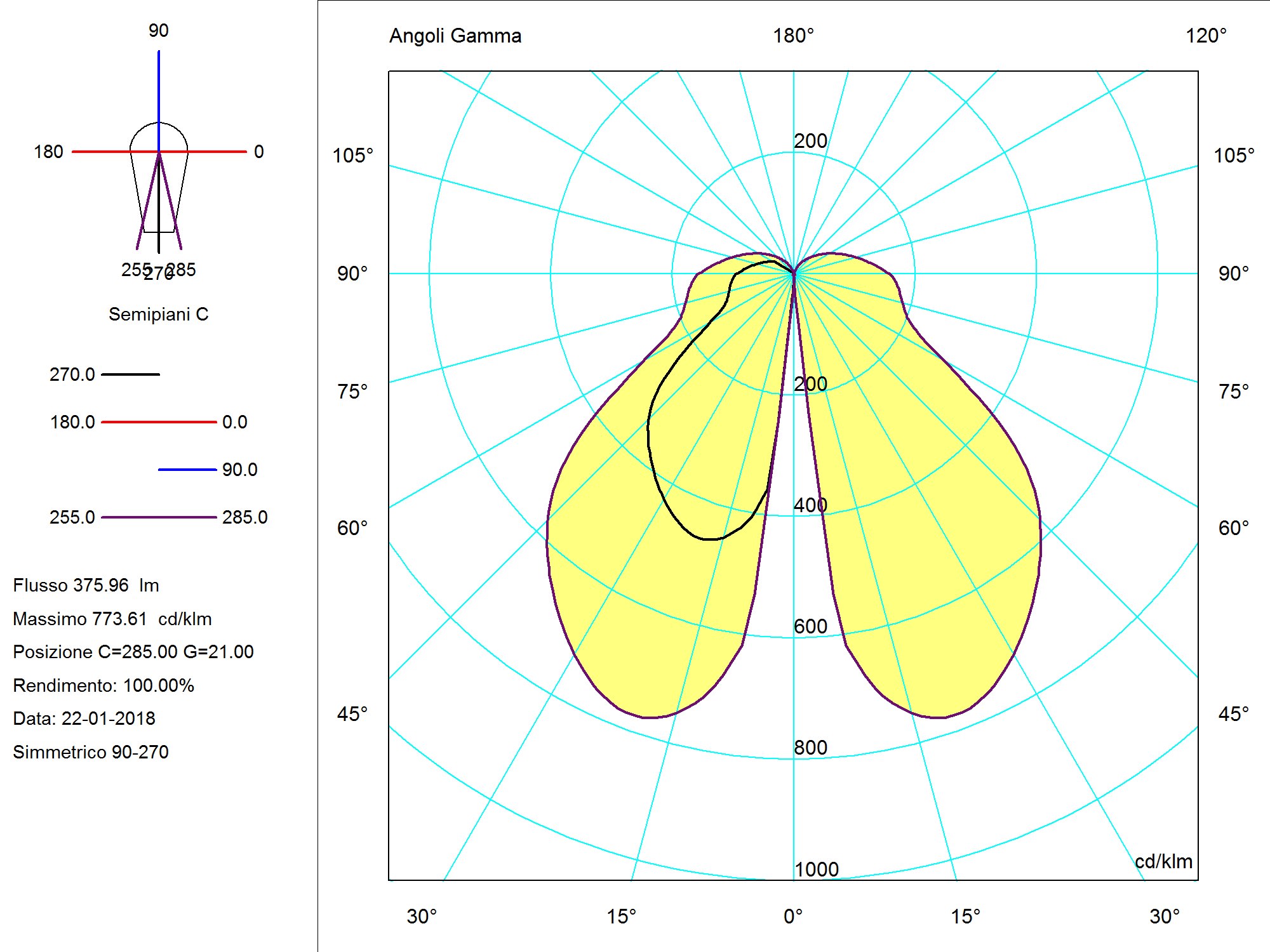Viewport: 1270px width, 952px height.
Task: Click the black 270.0 legend line
Action: 130,374
